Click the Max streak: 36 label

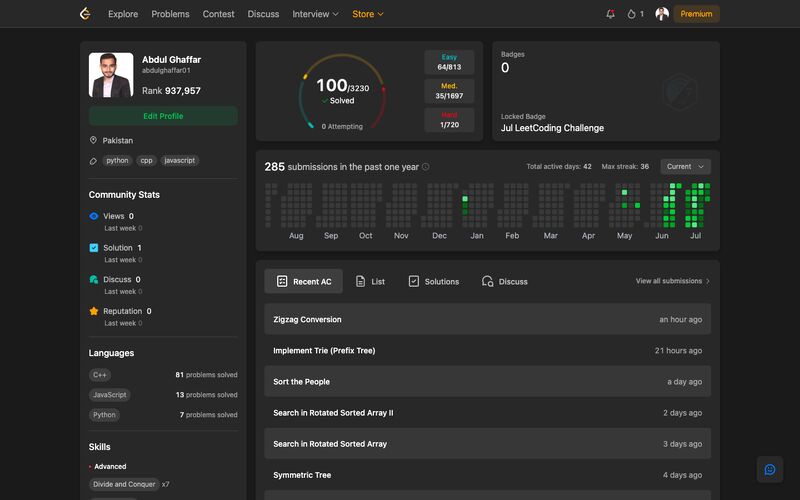click(625, 166)
